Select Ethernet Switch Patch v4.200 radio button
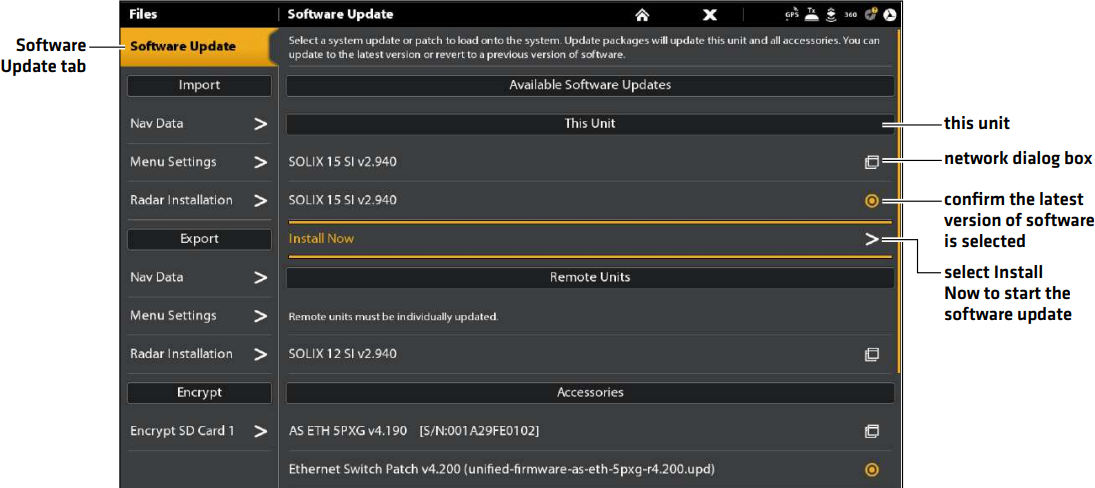The width and height of the screenshot is (1095, 488). tap(871, 469)
